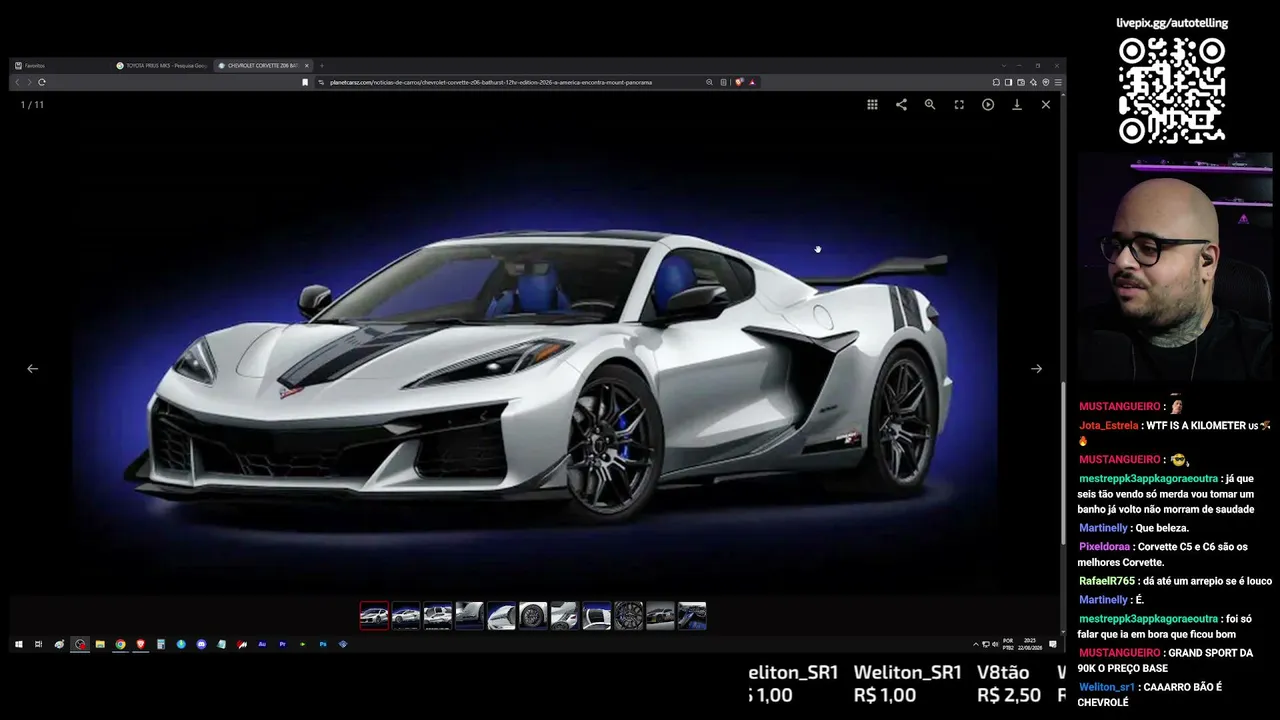
Task: Open Discord from the taskbar
Action: (x=201, y=644)
